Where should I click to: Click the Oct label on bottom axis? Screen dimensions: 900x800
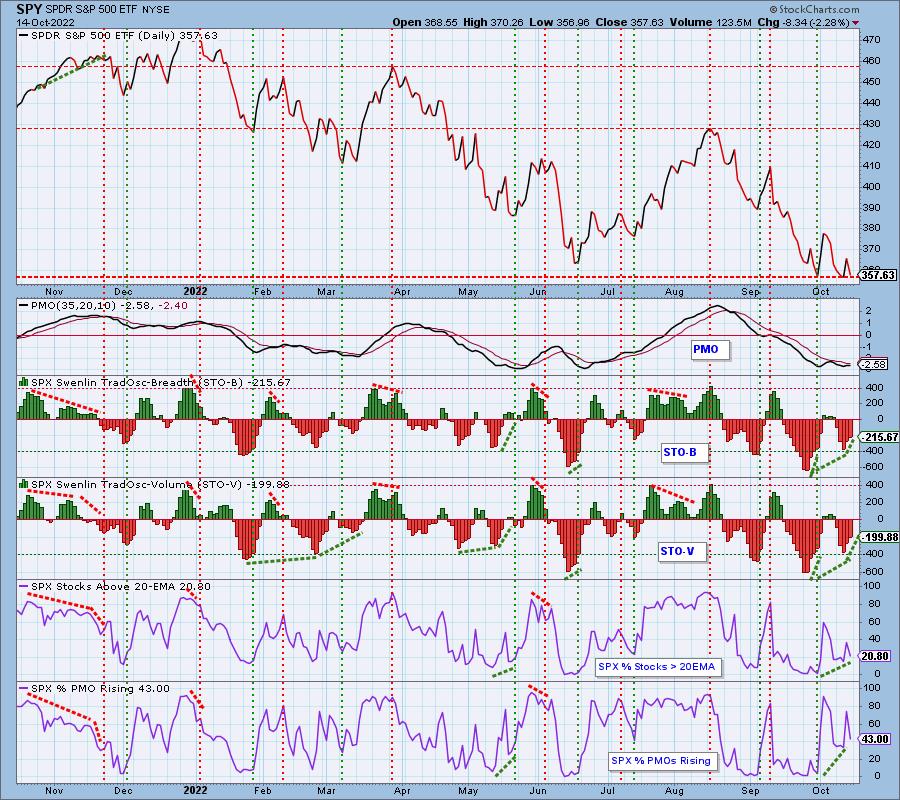(x=821, y=790)
